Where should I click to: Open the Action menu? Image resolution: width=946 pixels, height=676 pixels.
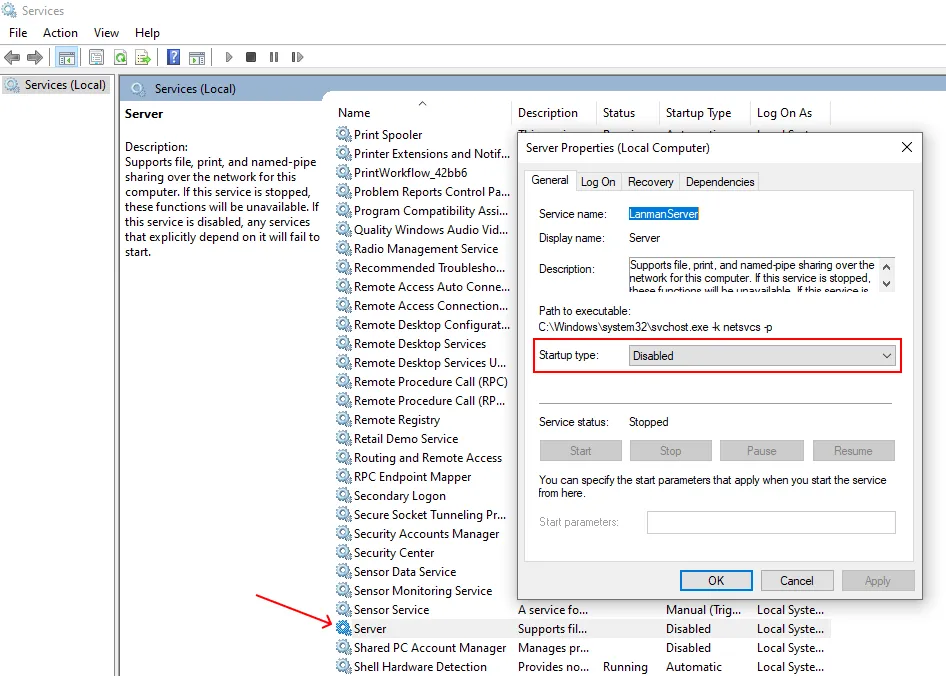[60, 33]
